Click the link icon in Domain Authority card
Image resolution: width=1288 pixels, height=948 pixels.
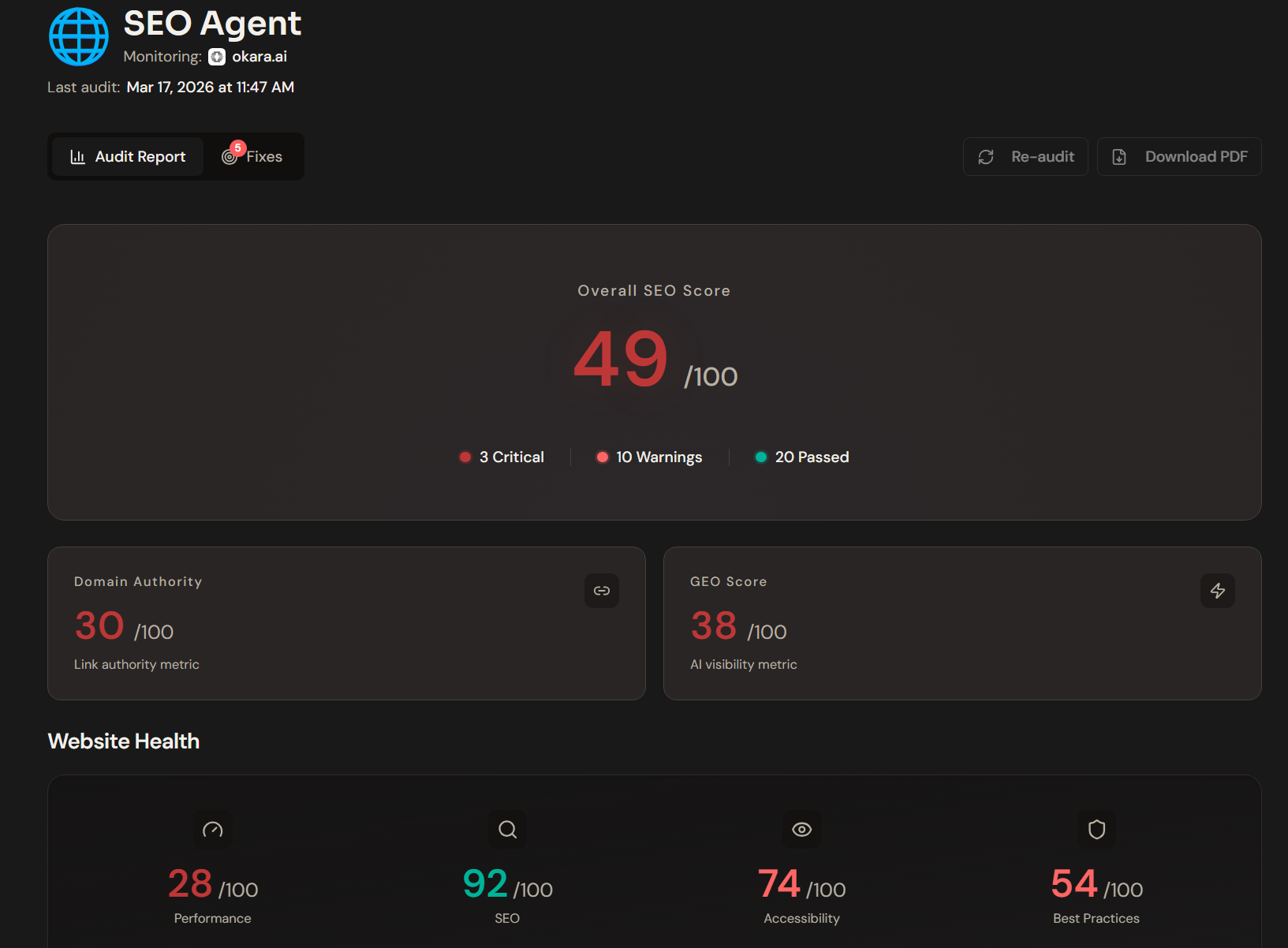coord(602,591)
